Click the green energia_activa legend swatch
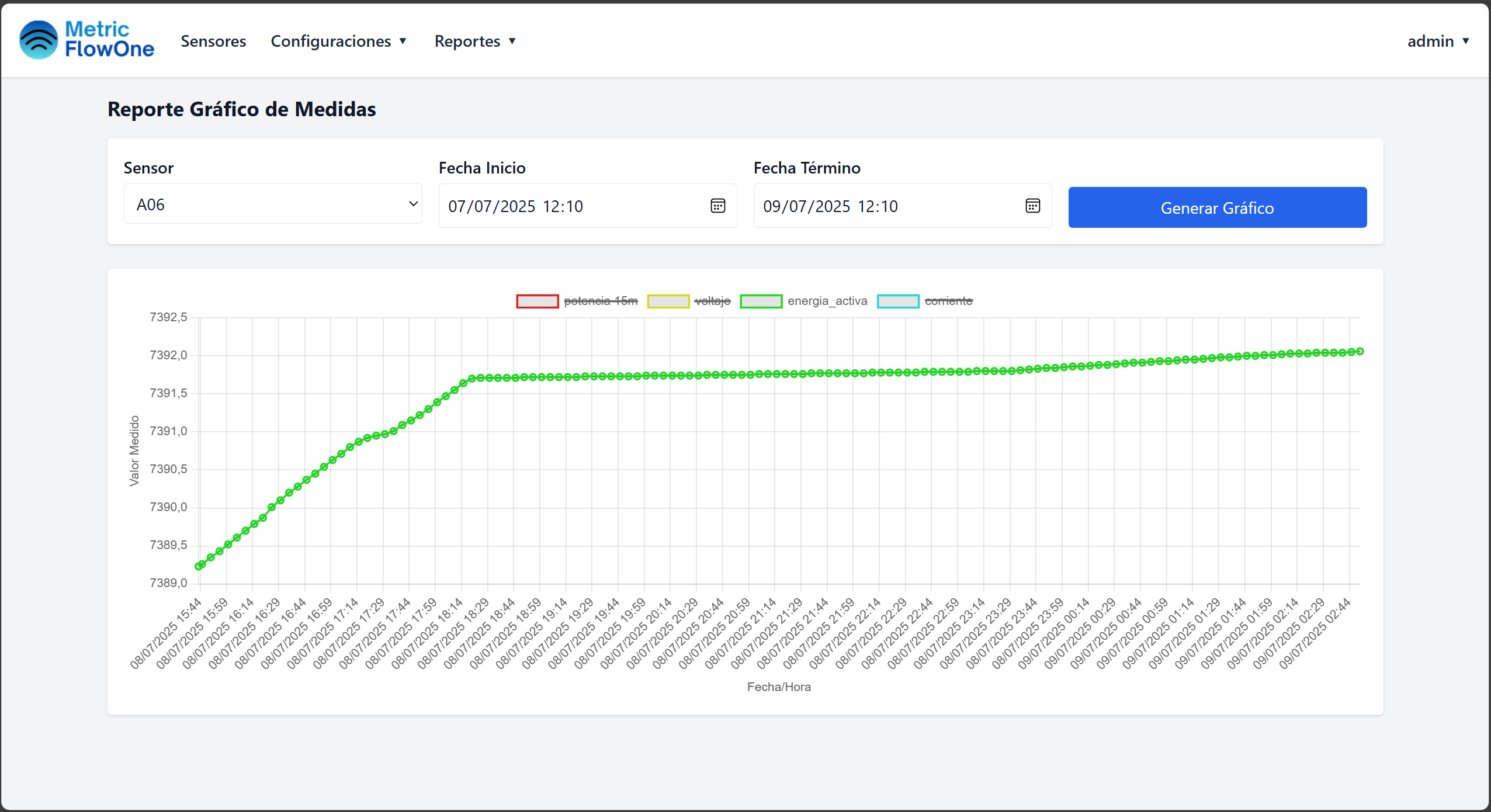 pyautogui.click(x=761, y=301)
